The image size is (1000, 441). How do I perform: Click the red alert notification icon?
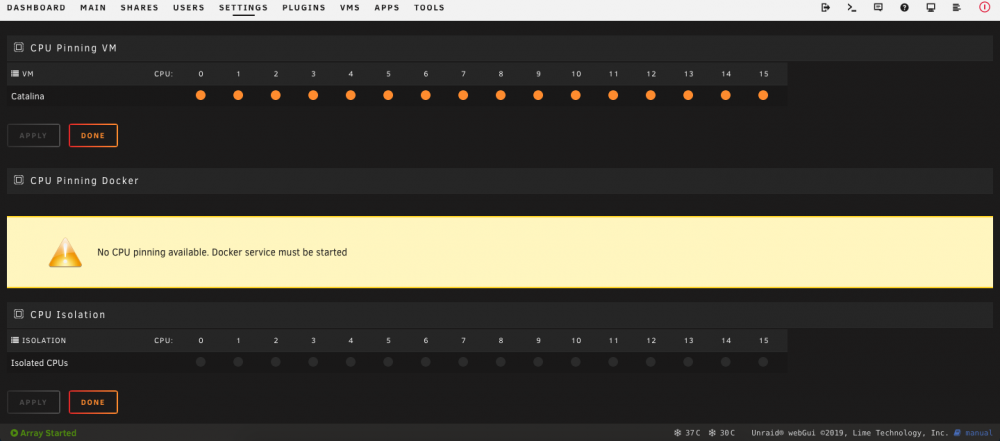click(x=985, y=8)
